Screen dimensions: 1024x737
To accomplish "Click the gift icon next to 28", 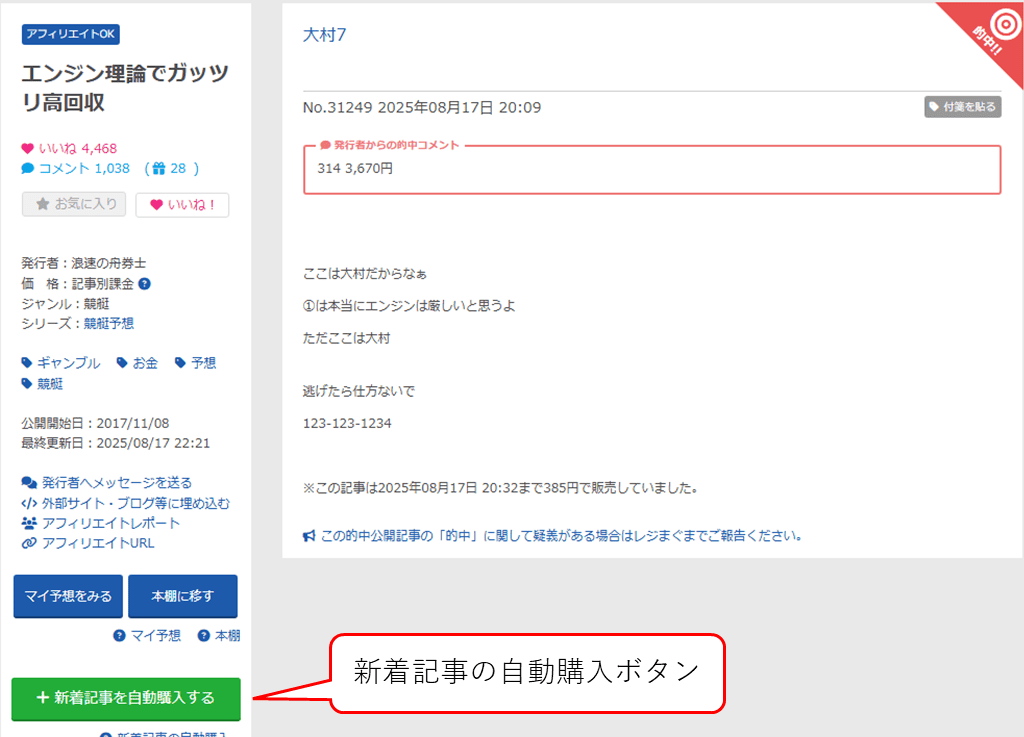I will tap(159, 168).
